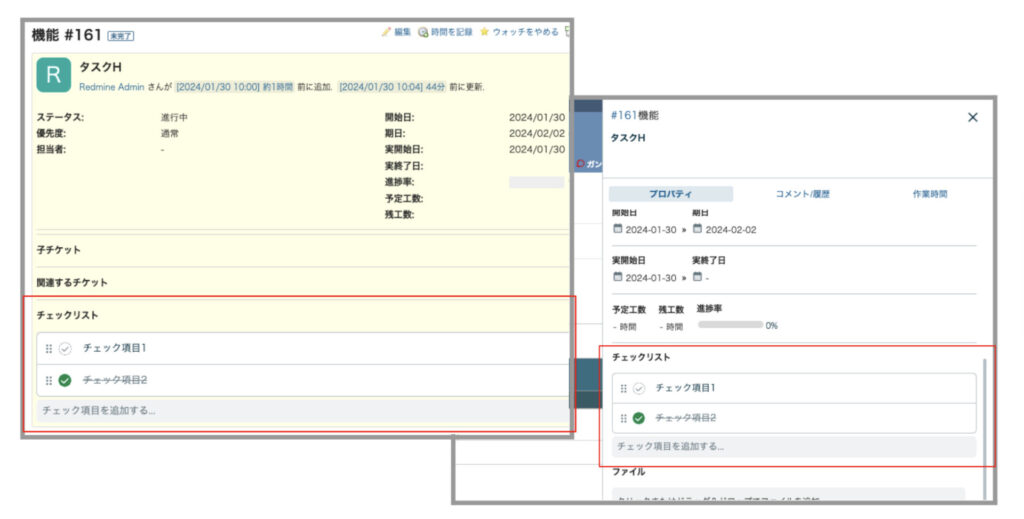The width and height of the screenshot is (1024, 519).
Task: Click the ウォッチをやめる link
Action: coord(526,31)
